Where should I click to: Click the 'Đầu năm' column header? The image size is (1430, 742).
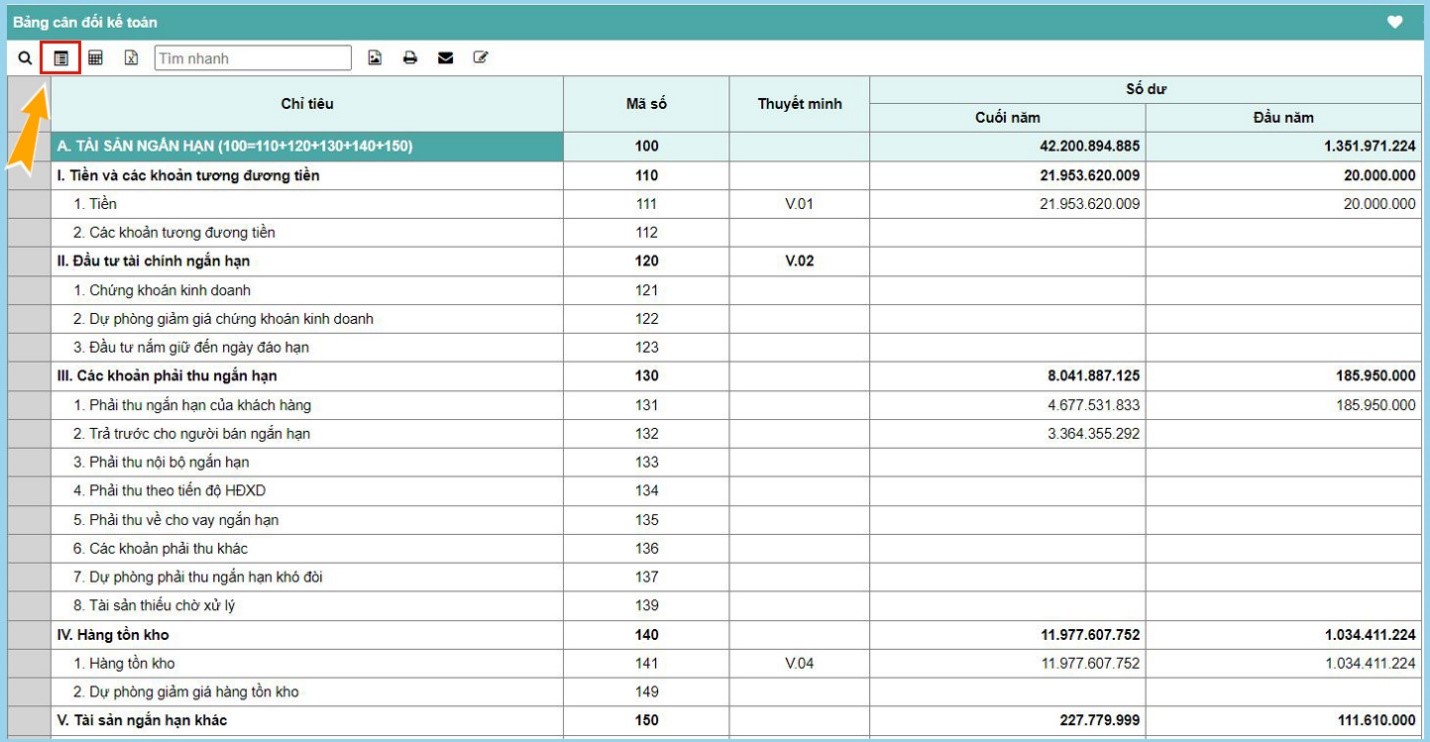[x=1283, y=118]
